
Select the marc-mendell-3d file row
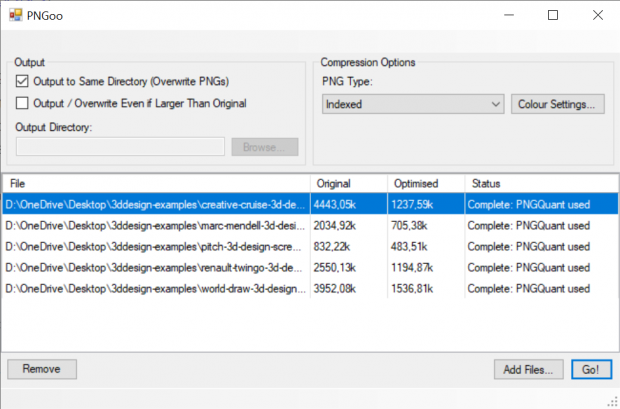click(155, 226)
